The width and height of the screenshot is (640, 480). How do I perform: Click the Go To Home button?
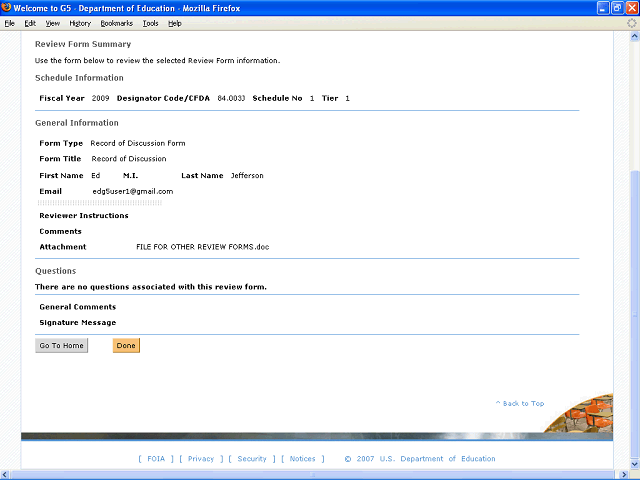(x=62, y=345)
